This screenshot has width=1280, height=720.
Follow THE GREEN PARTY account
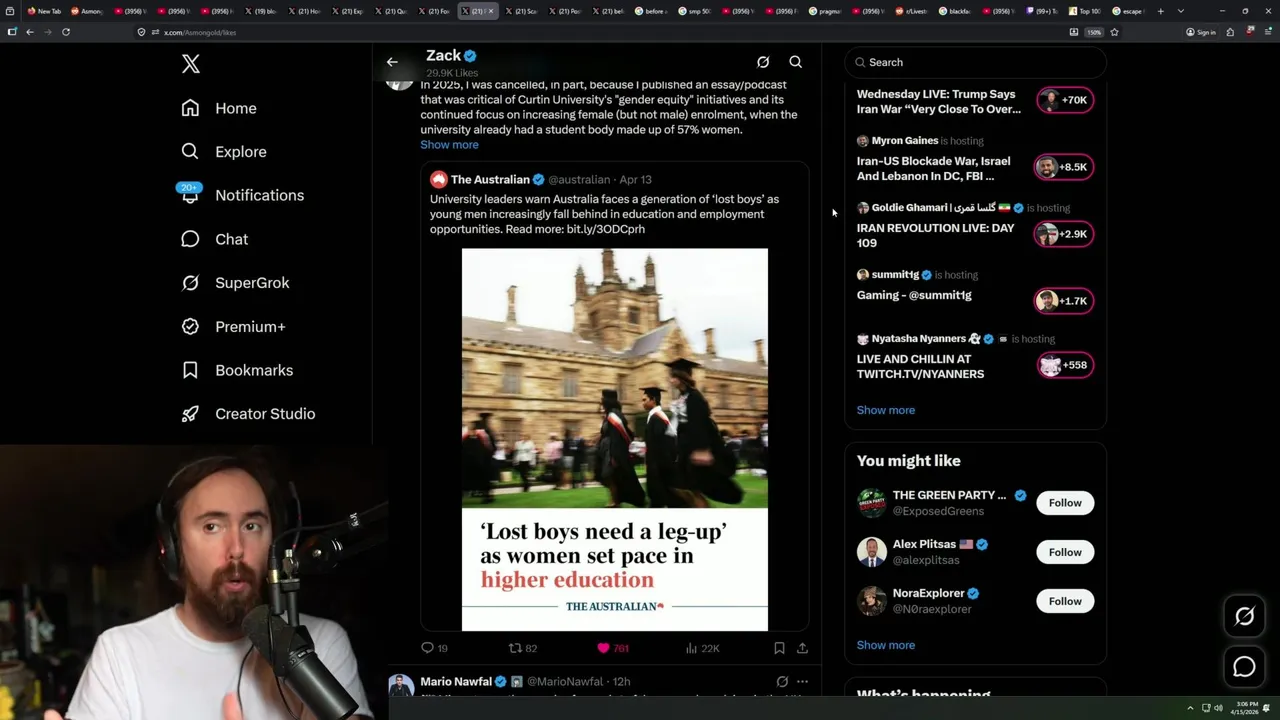pyautogui.click(x=1065, y=503)
